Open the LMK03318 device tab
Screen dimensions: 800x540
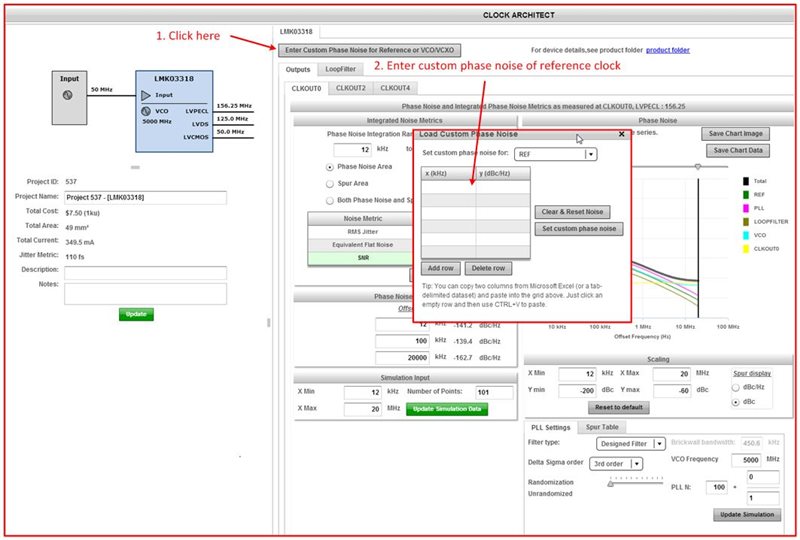pos(296,32)
